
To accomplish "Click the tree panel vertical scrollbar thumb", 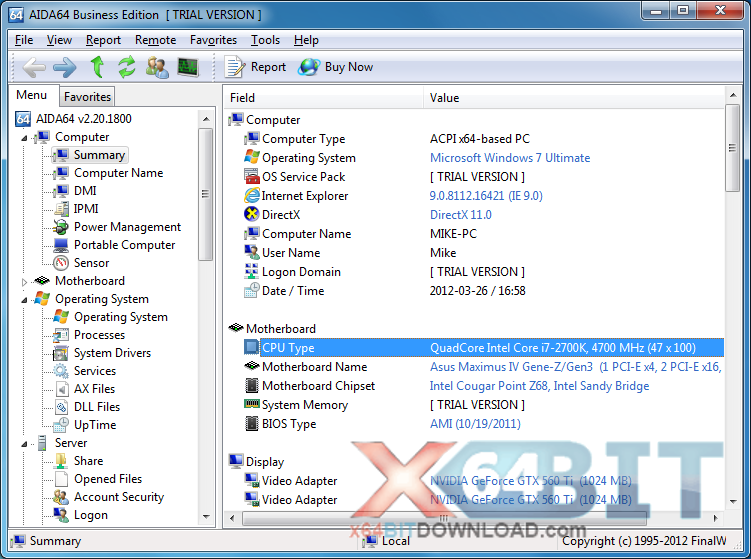I will point(205,194).
